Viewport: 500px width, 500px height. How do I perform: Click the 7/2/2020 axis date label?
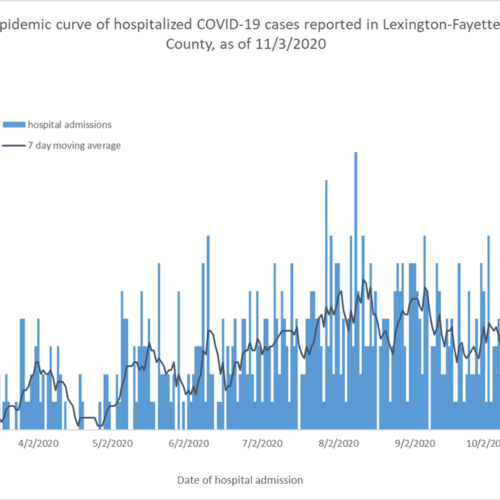262,444
